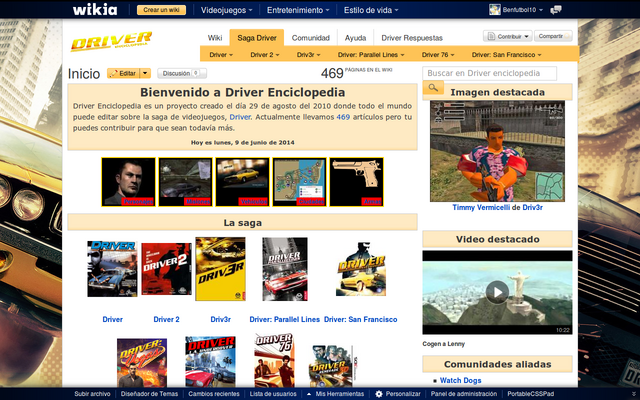Open the Ayuda tab
This screenshot has height=400, width=640.
(355, 38)
